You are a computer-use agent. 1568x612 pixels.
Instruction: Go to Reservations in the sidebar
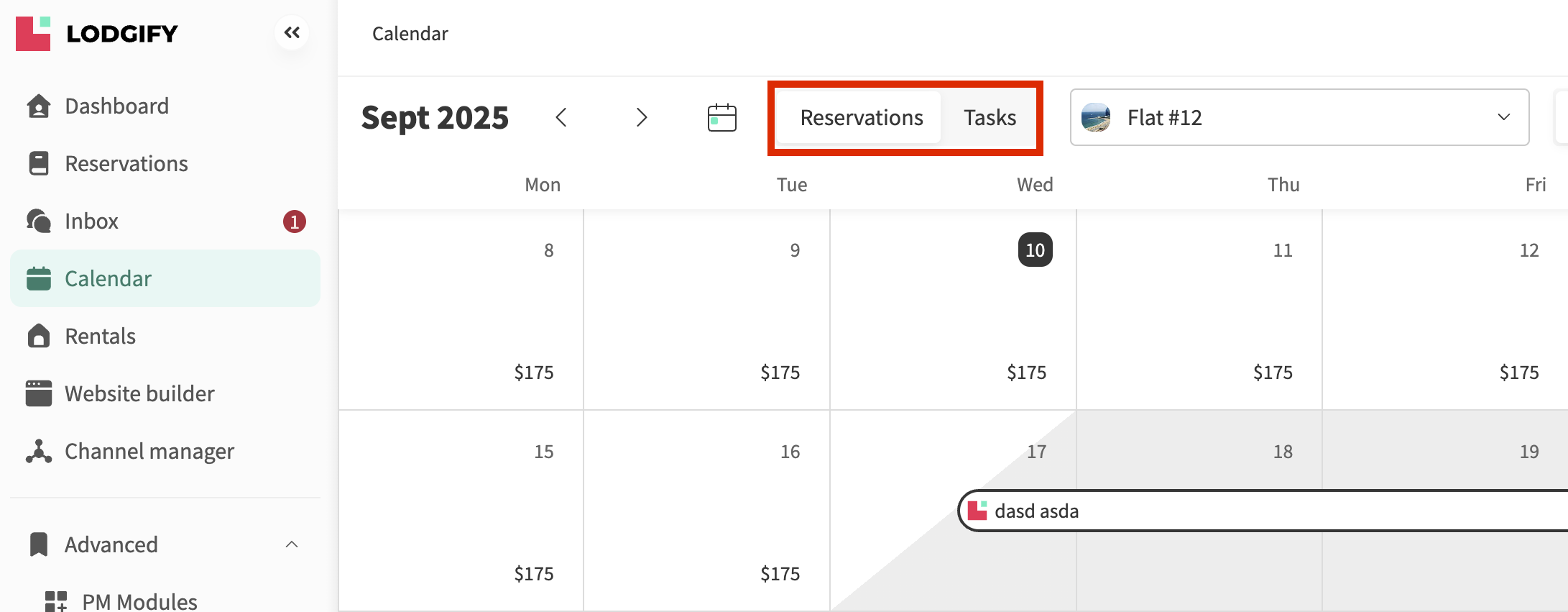(x=126, y=164)
